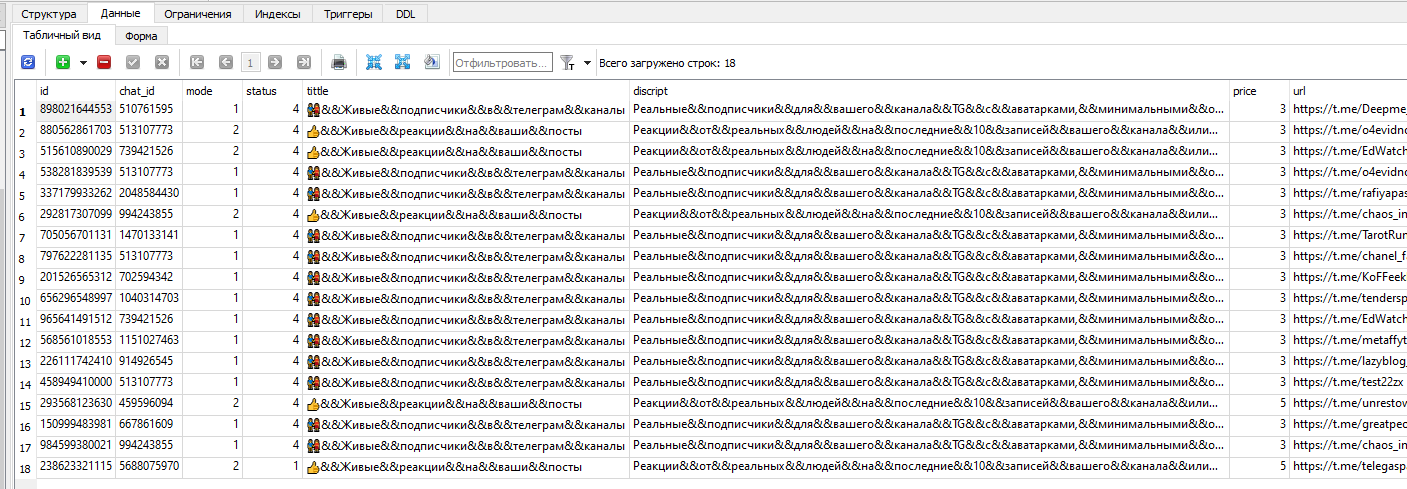
Task: Add a new row with the green plus
Action: (63, 62)
